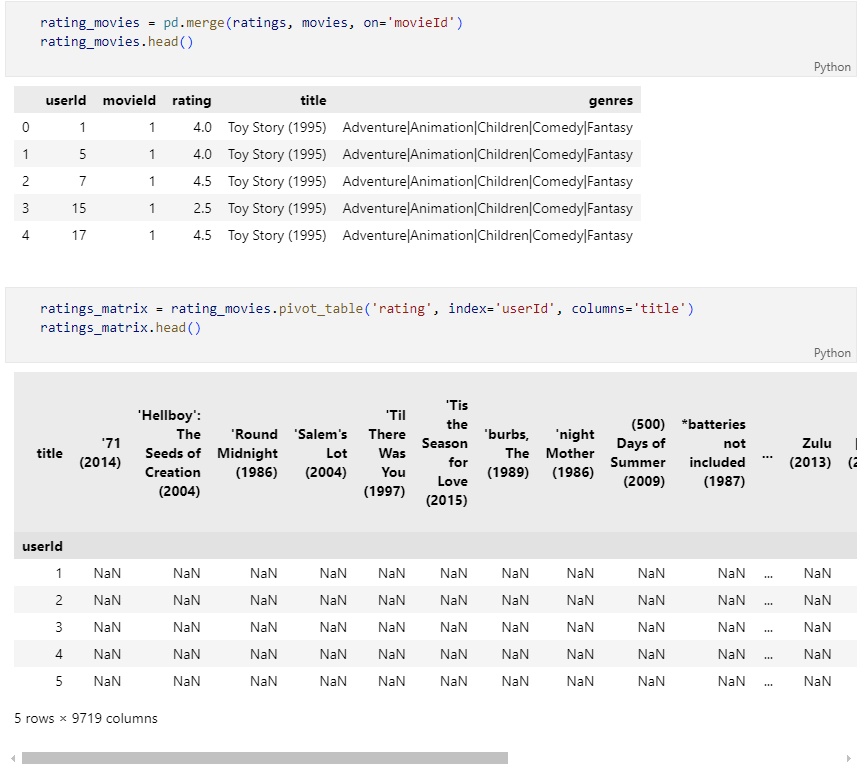Click the '5 rows × 9719 columns' summary text

(86, 718)
